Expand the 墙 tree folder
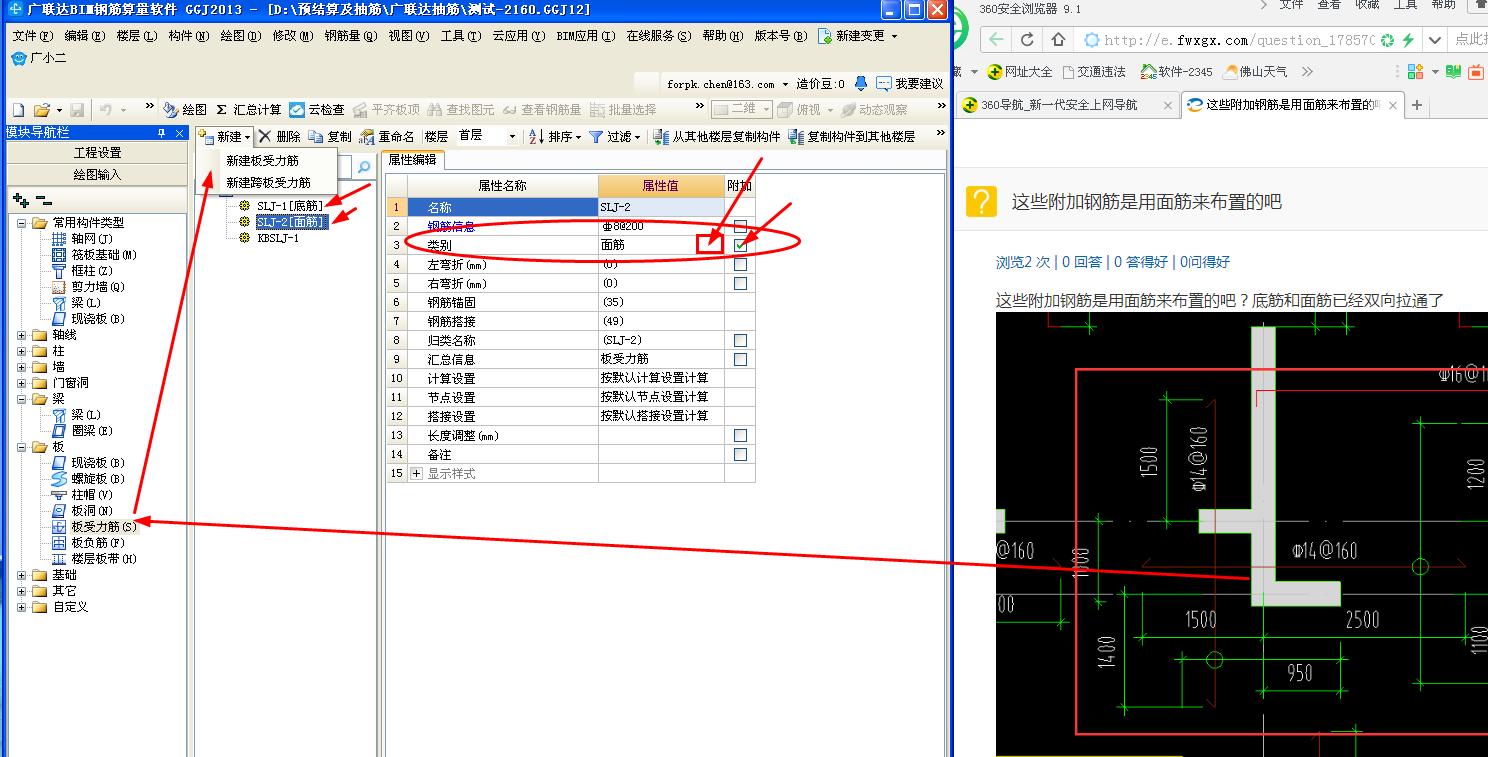Image resolution: width=1488 pixels, height=757 pixels. tap(22, 367)
